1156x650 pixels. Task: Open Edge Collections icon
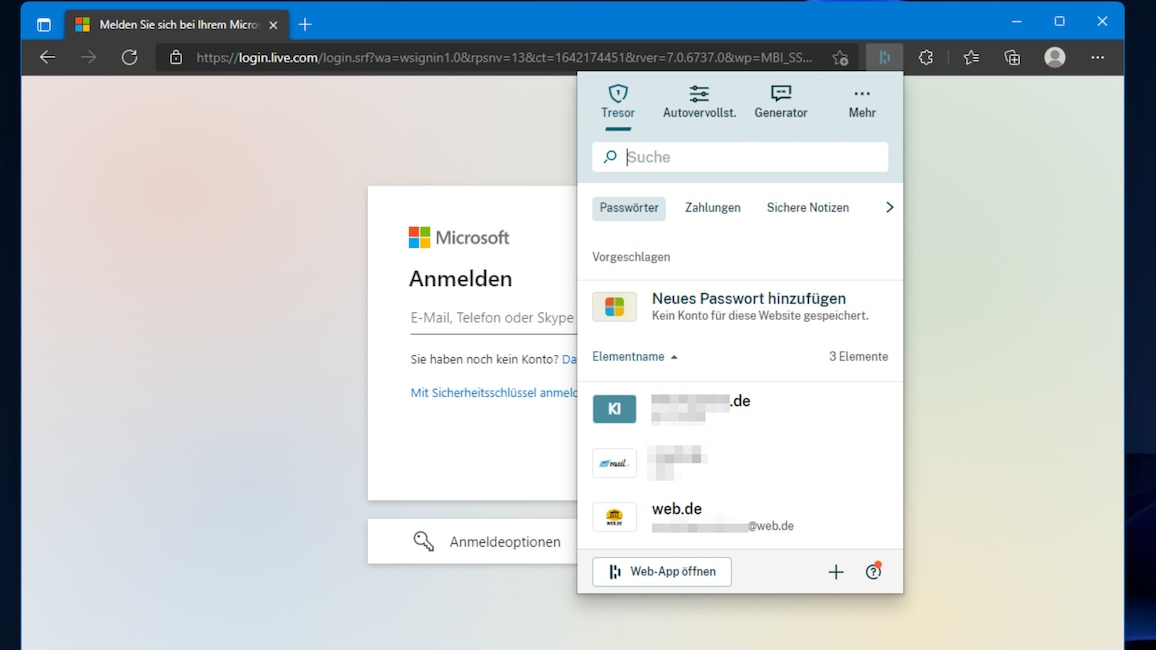coord(1011,57)
